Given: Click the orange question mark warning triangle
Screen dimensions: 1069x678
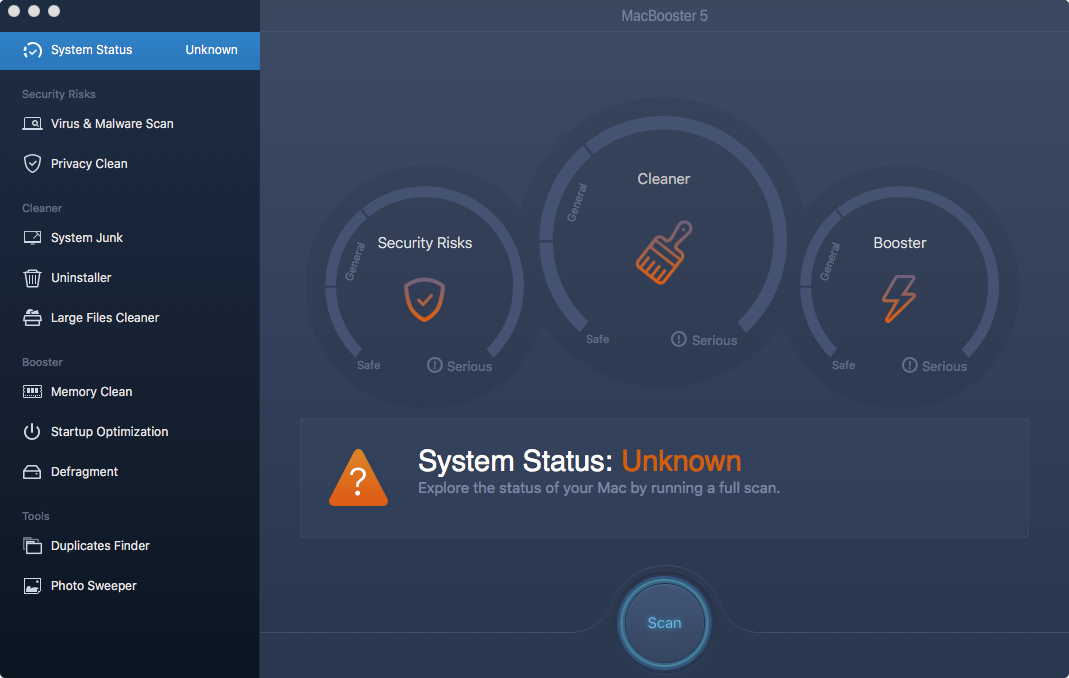Looking at the screenshot, I should [x=359, y=477].
